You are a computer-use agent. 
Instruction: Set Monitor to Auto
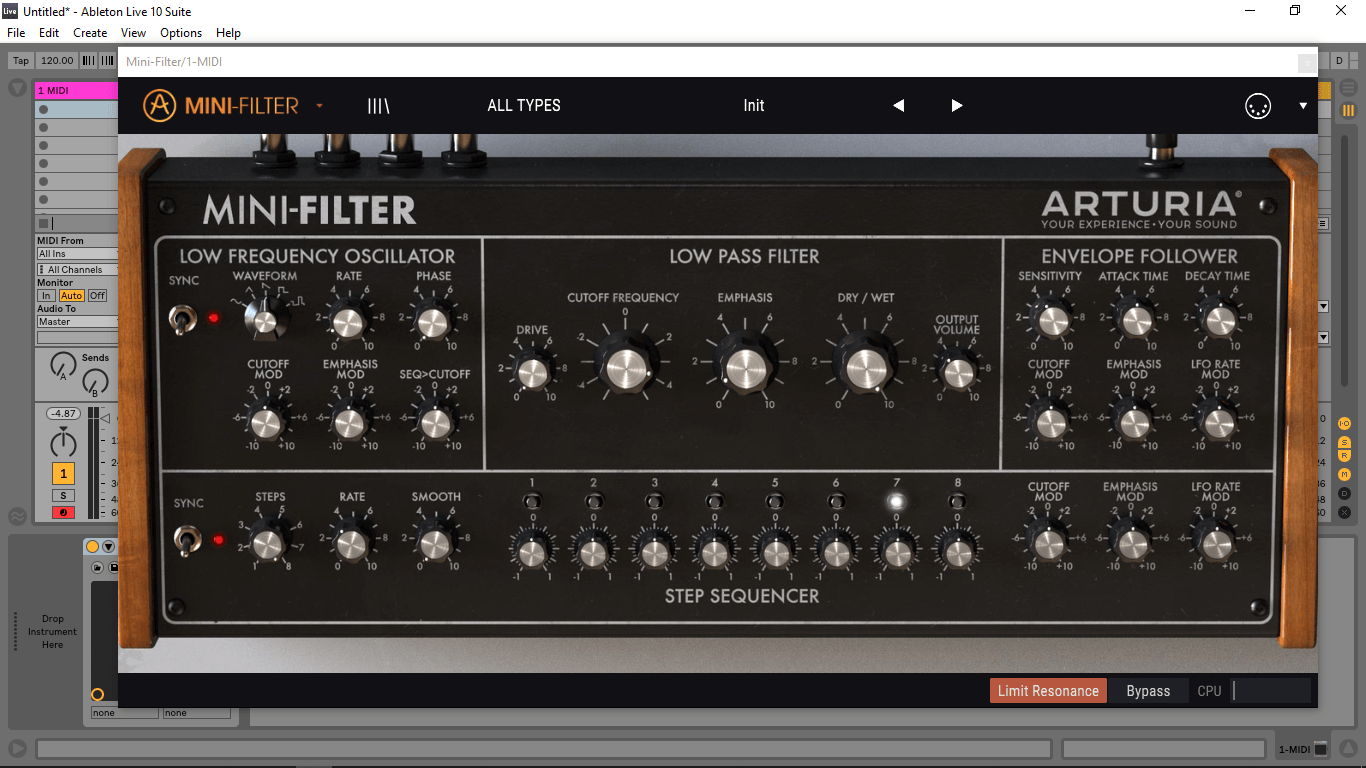point(71,296)
